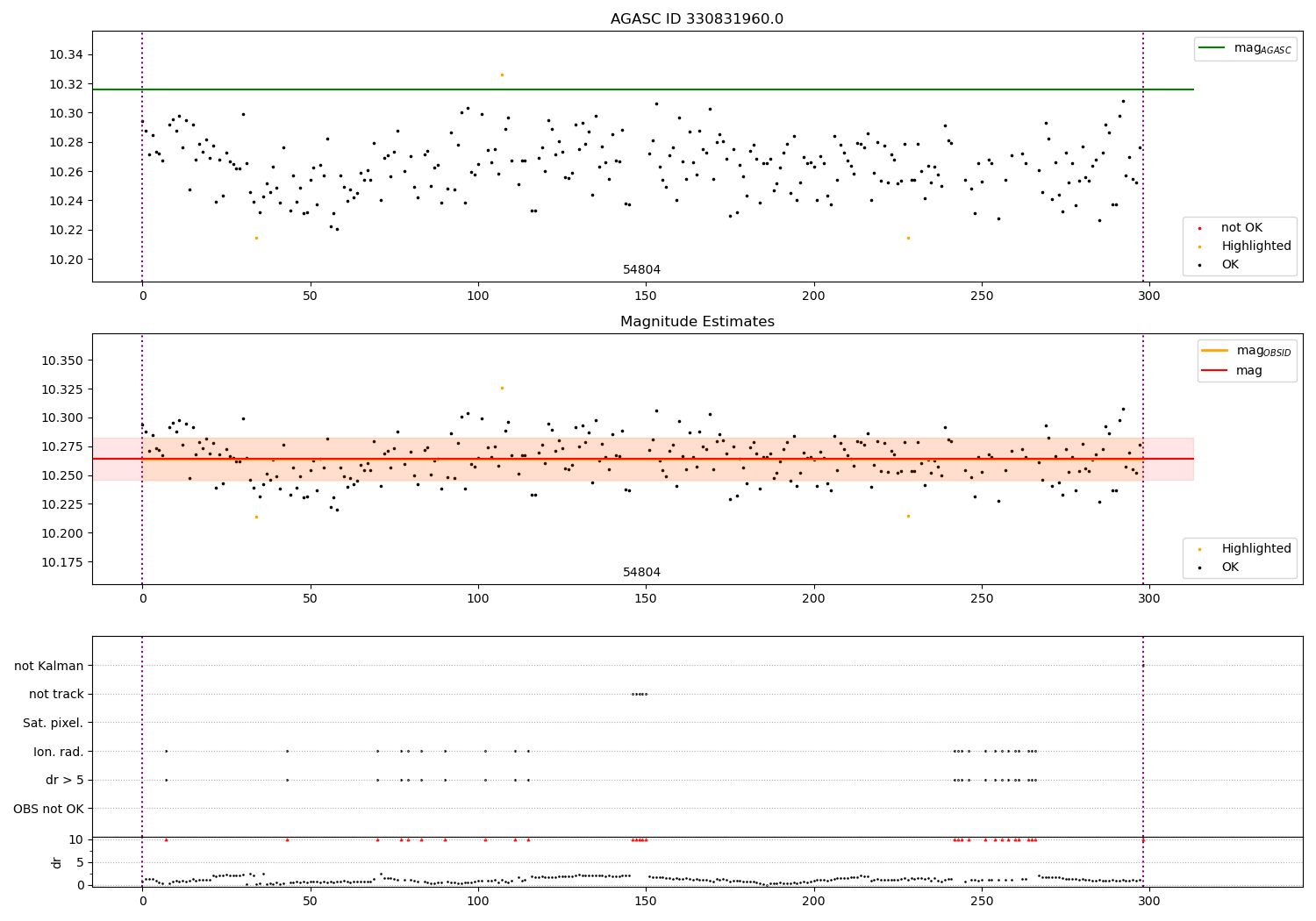The width and height of the screenshot is (1316, 921).
Task: Click the black OK marker in top legend
Action: point(1199,265)
